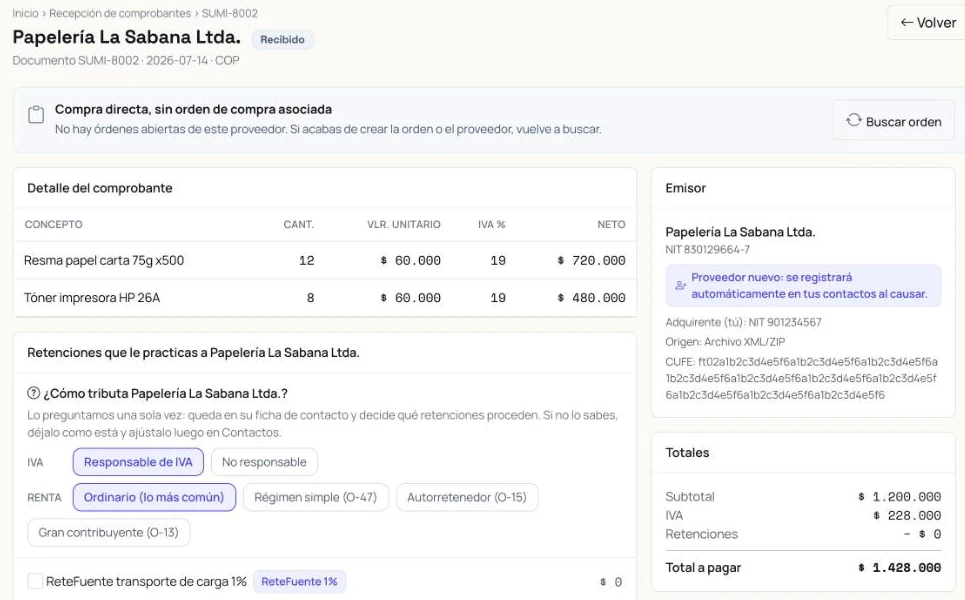The image size is (965, 600).
Task: Open the Inicio breadcrumb link
Action: pyautogui.click(x=25, y=13)
